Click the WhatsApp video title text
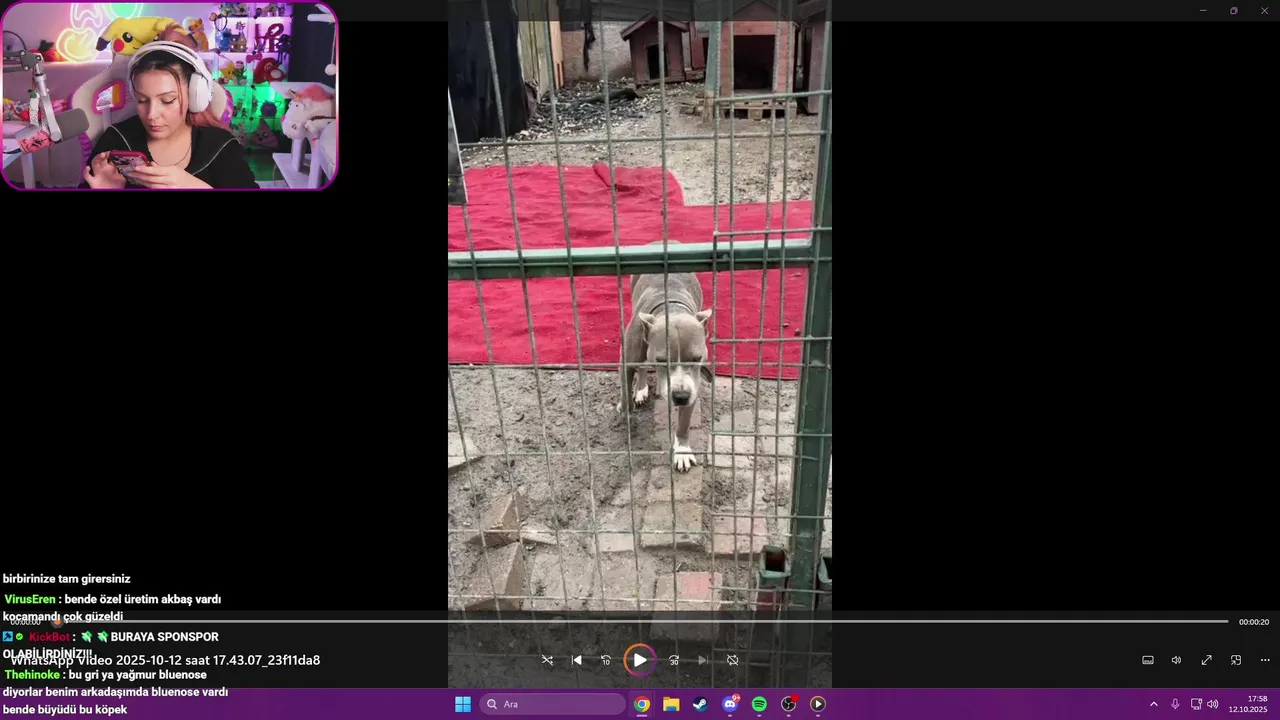The image size is (1280, 720). click(166, 660)
